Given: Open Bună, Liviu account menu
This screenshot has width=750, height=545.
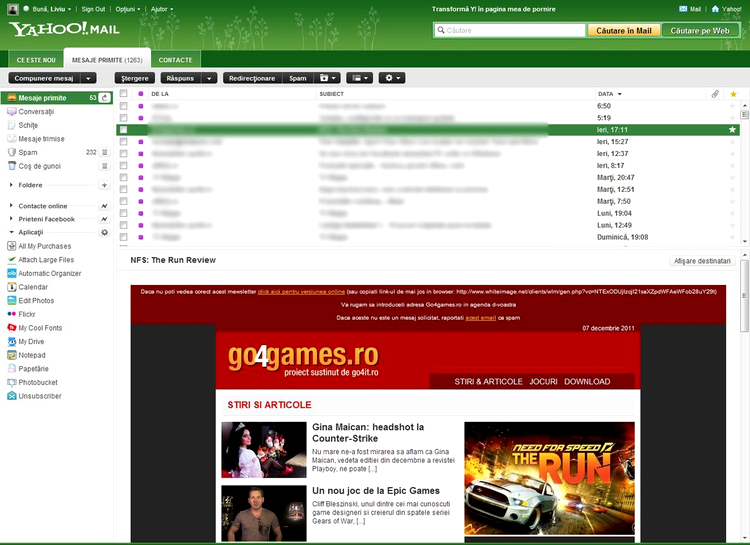Looking at the screenshot, I should point(52,9).
